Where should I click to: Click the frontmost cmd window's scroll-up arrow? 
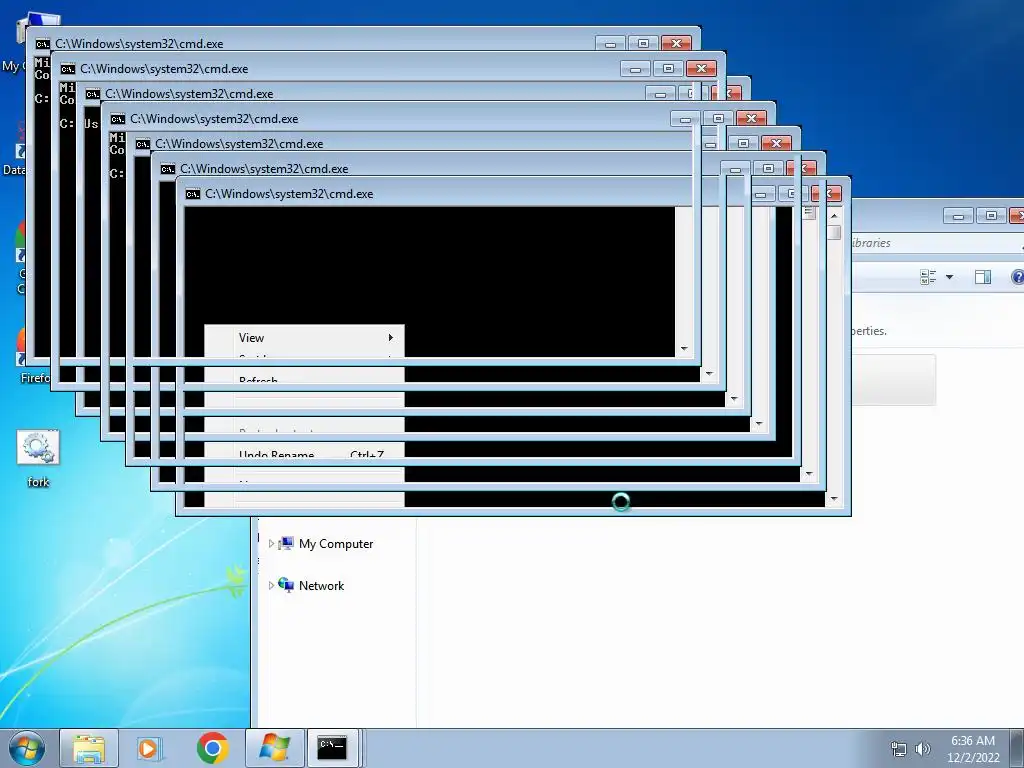coord(834,216)
